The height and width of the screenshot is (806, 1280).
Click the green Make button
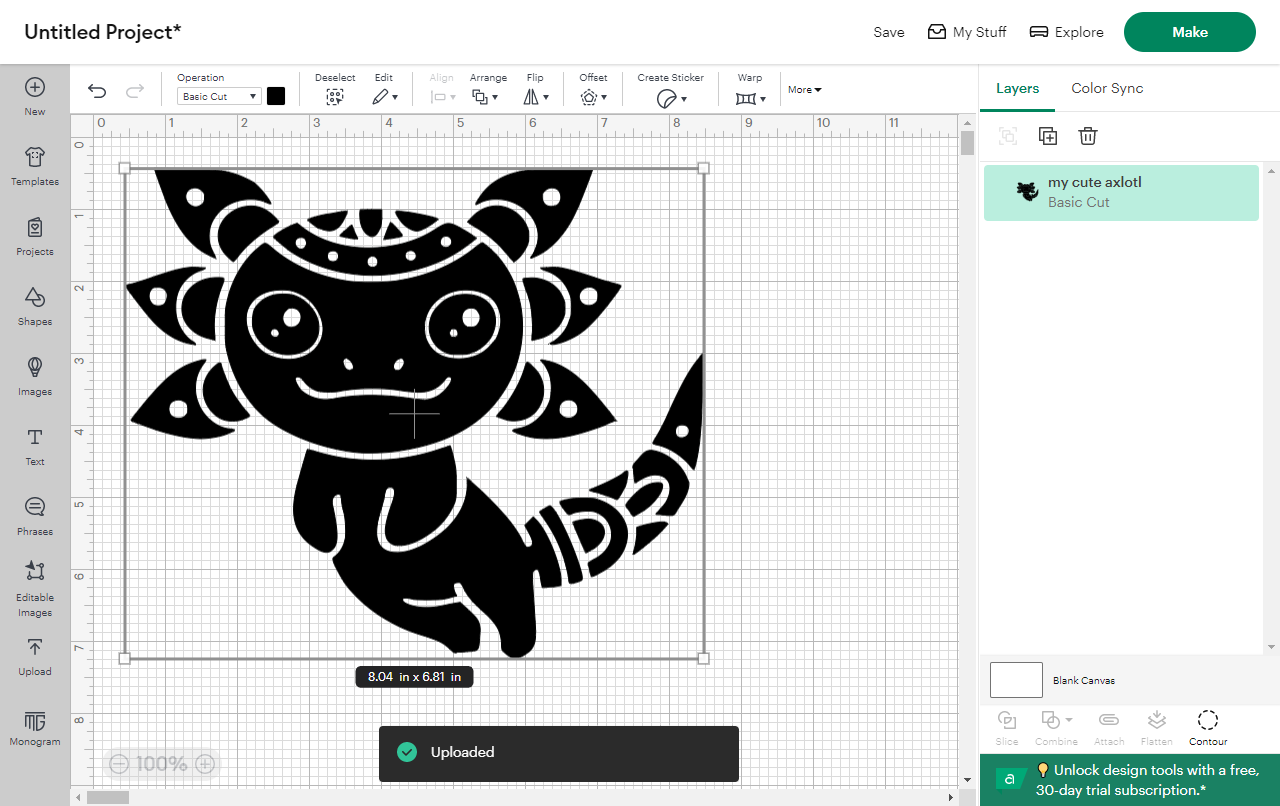coord(1189,32)
